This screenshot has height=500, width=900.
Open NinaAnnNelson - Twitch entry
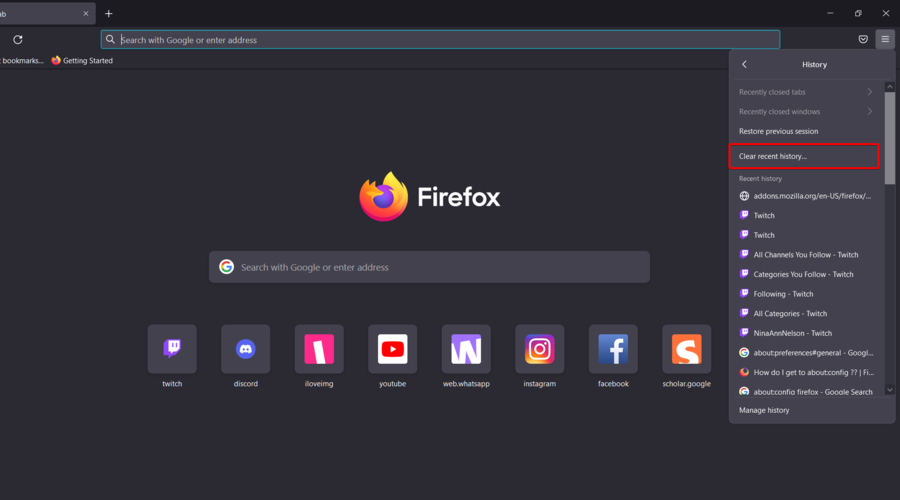tap(805, 333)
